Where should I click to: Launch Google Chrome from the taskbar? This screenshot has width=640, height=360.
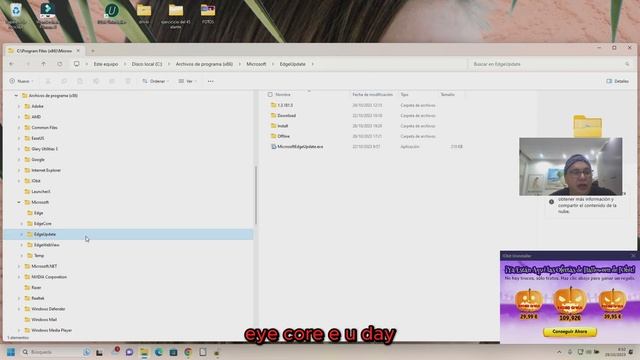188,352
